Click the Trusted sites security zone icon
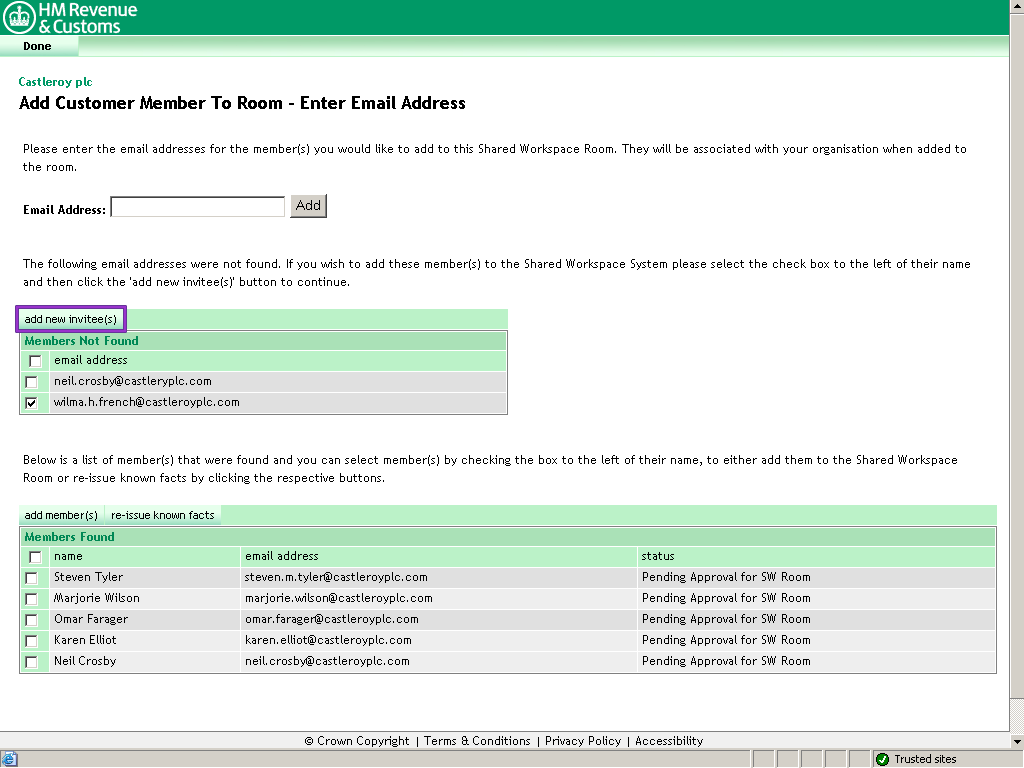The height and width of the screenshot is (768, 1024). (884, 758)
